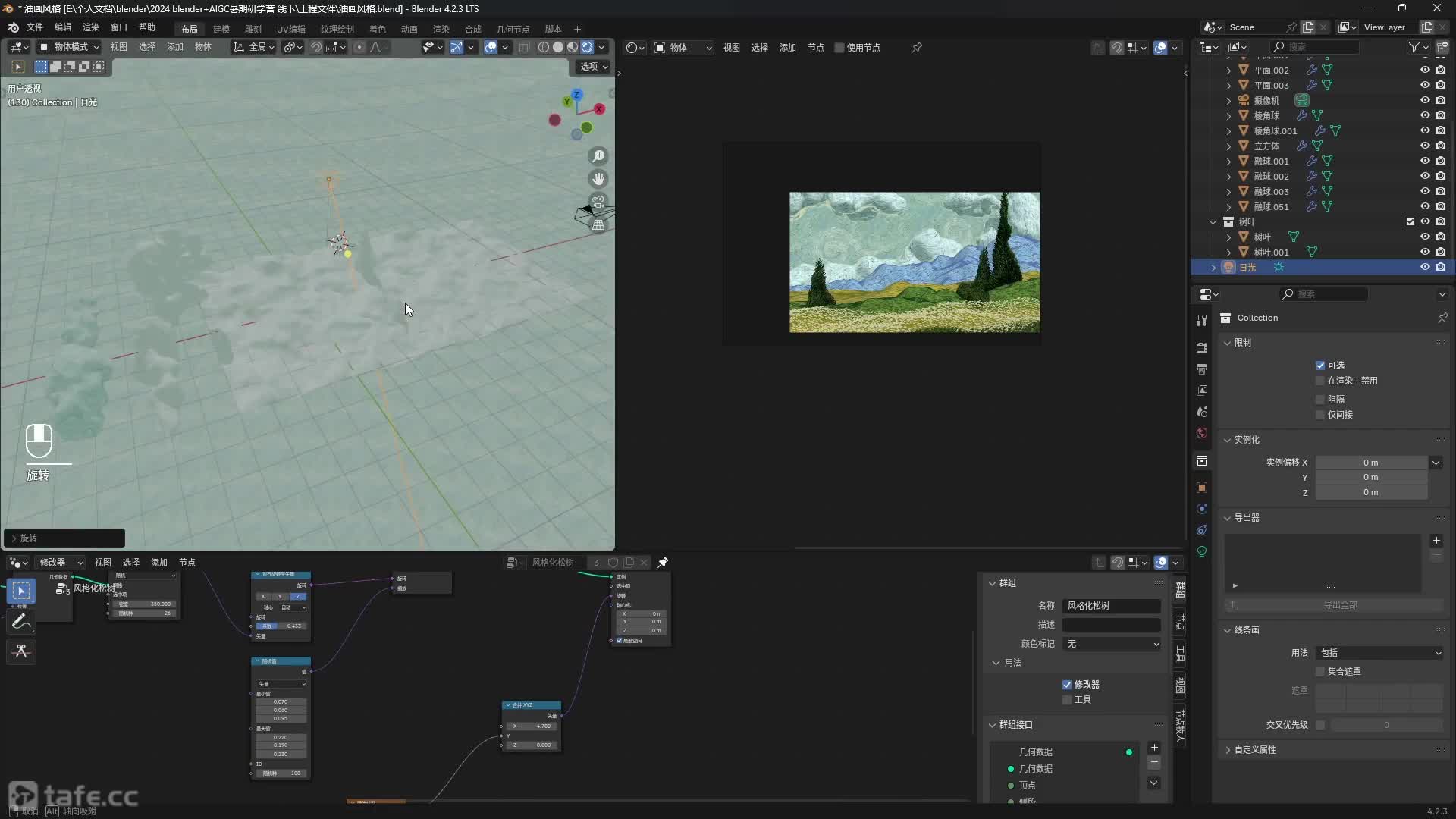Open the Tool properties tab icon
Screen dimensions: 1456x819
(x=1202, y=321)
